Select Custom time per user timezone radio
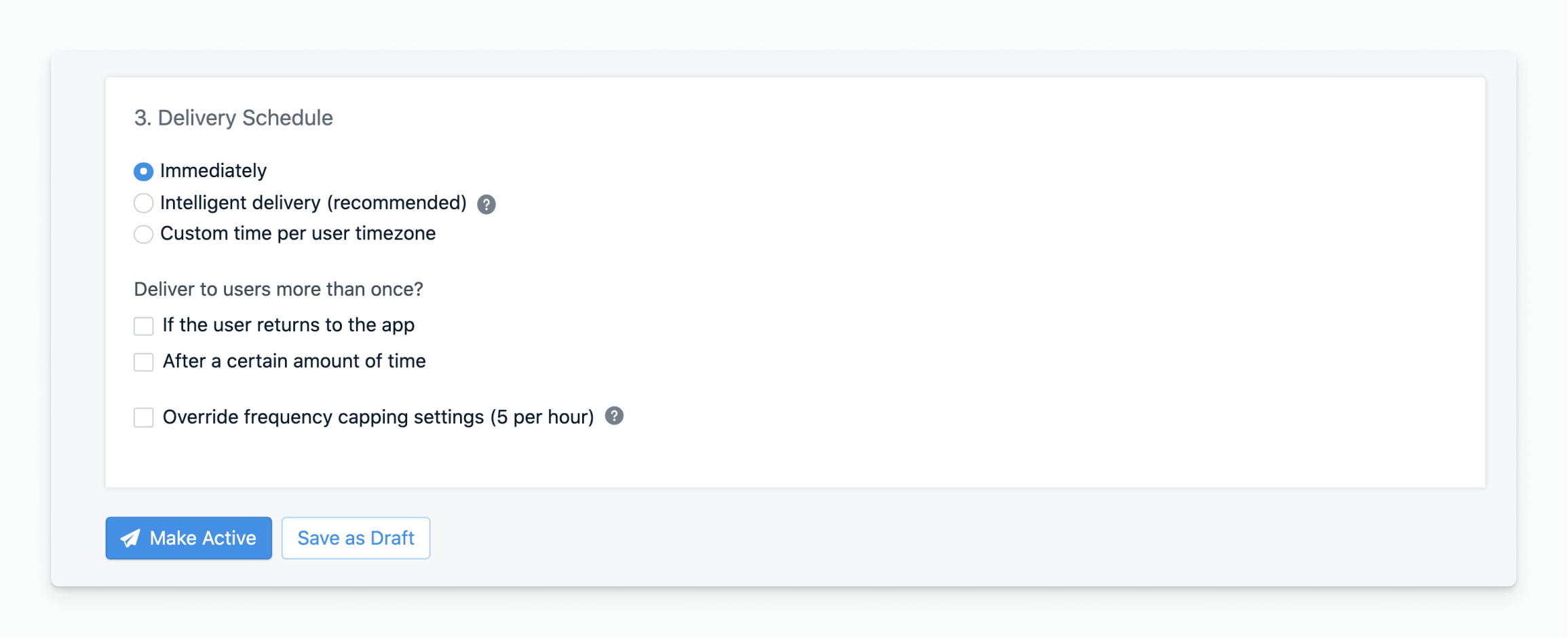The width and height of the screenshot is (1568, 638). pos(143,234)
